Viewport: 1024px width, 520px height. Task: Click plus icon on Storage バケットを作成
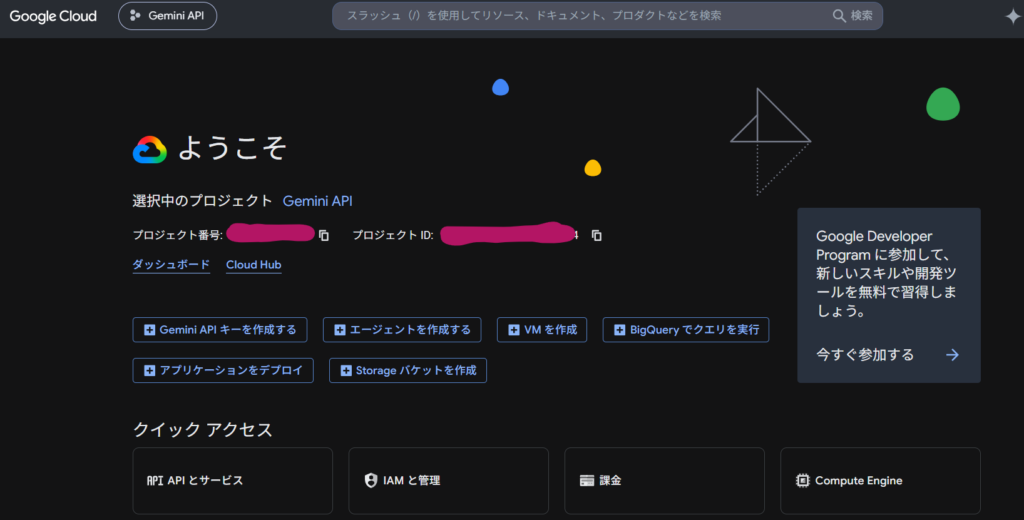pos(346,370)
